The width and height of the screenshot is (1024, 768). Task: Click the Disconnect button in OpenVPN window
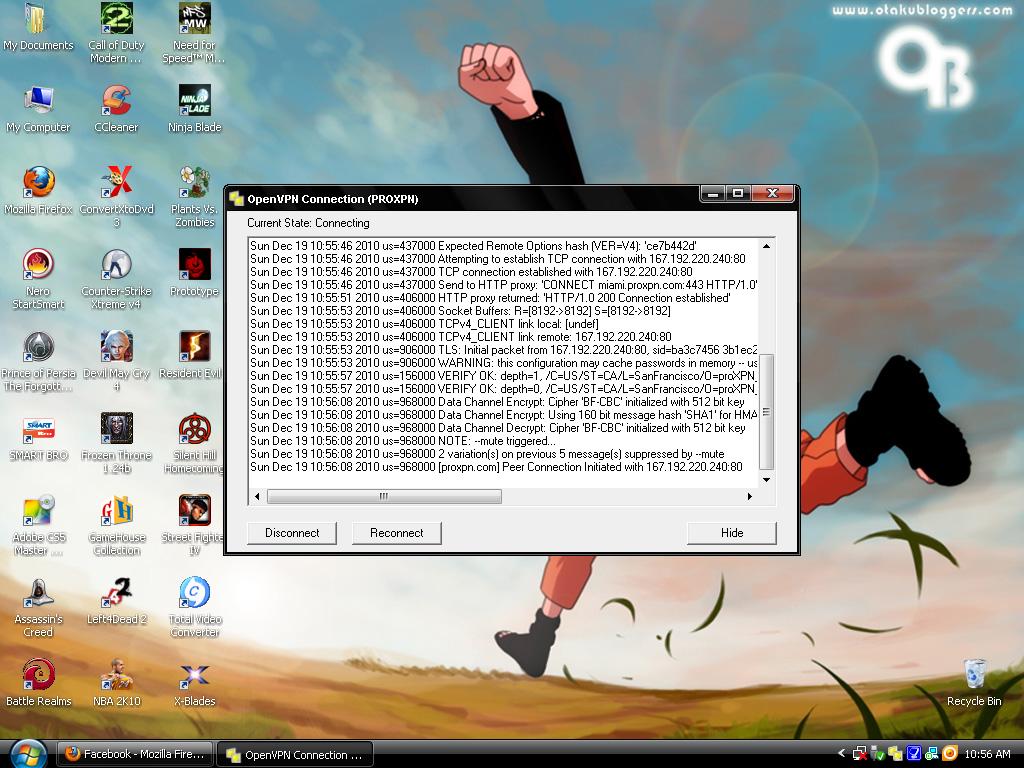292,533
